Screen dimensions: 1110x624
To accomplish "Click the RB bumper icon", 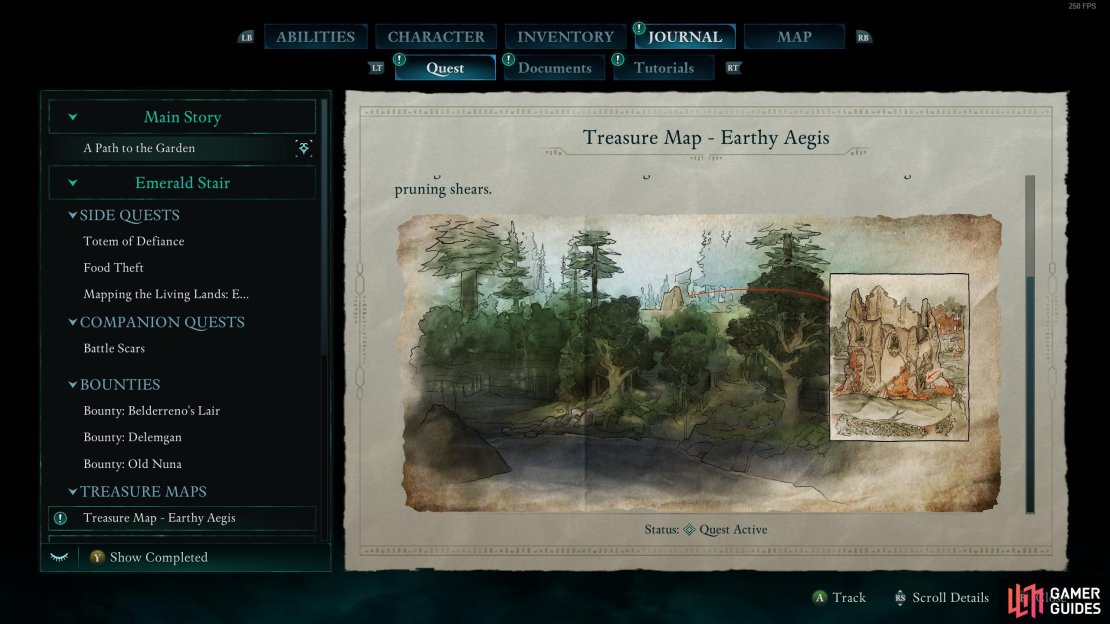I will coord(863,37).
